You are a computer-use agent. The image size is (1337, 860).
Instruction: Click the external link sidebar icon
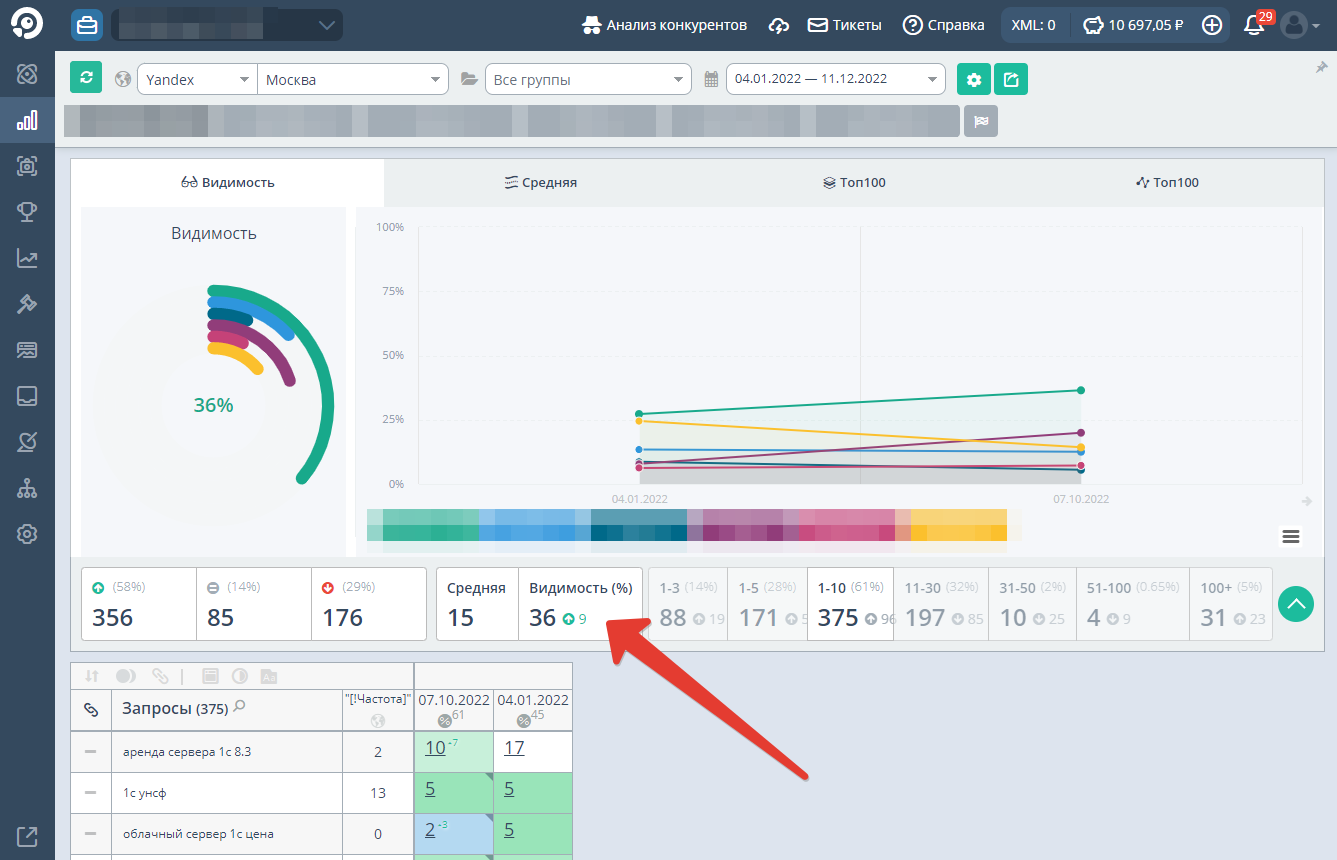pyautogui.click(x=27, y=836)
